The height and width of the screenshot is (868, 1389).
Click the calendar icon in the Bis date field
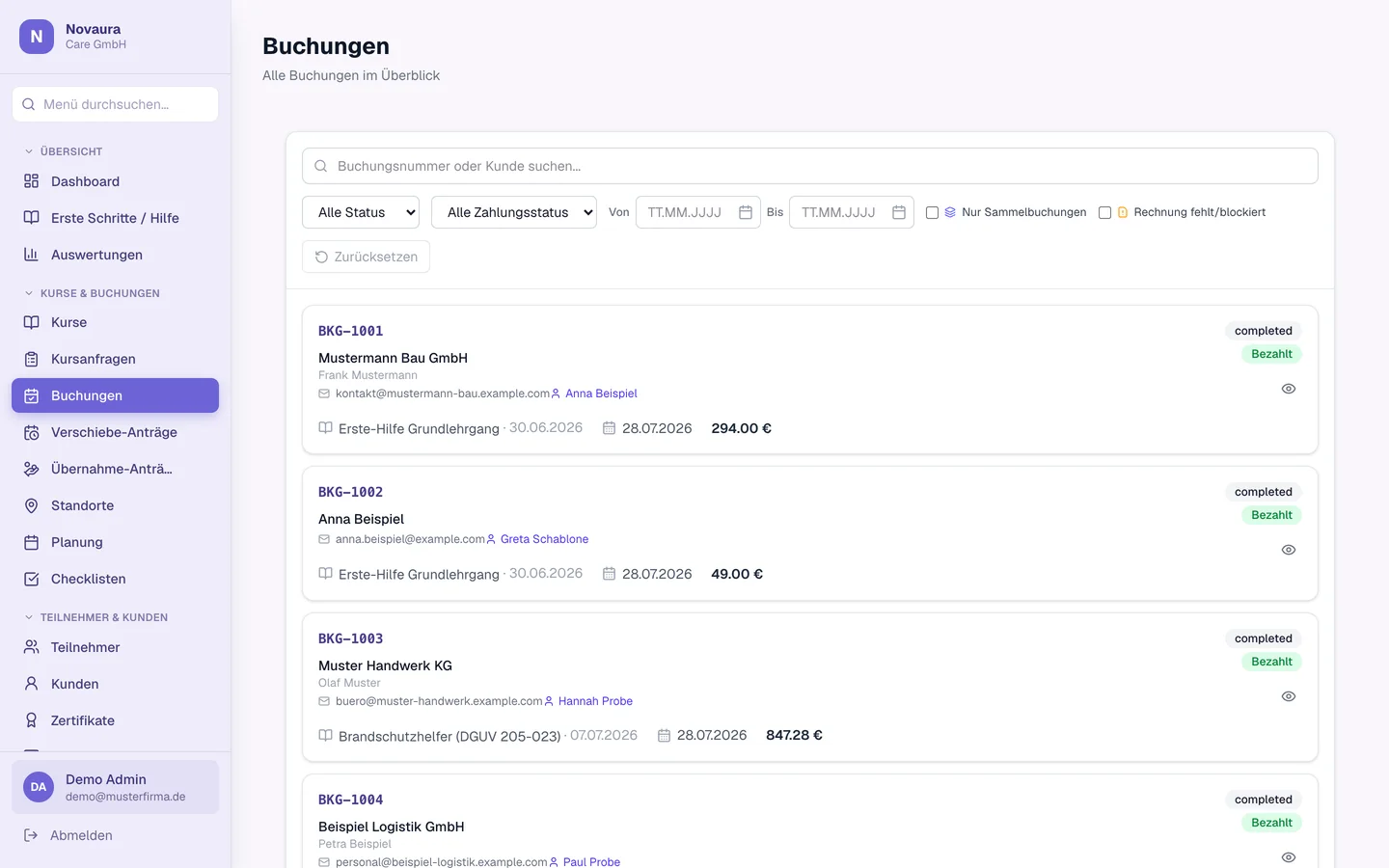(x=899, y=212)
